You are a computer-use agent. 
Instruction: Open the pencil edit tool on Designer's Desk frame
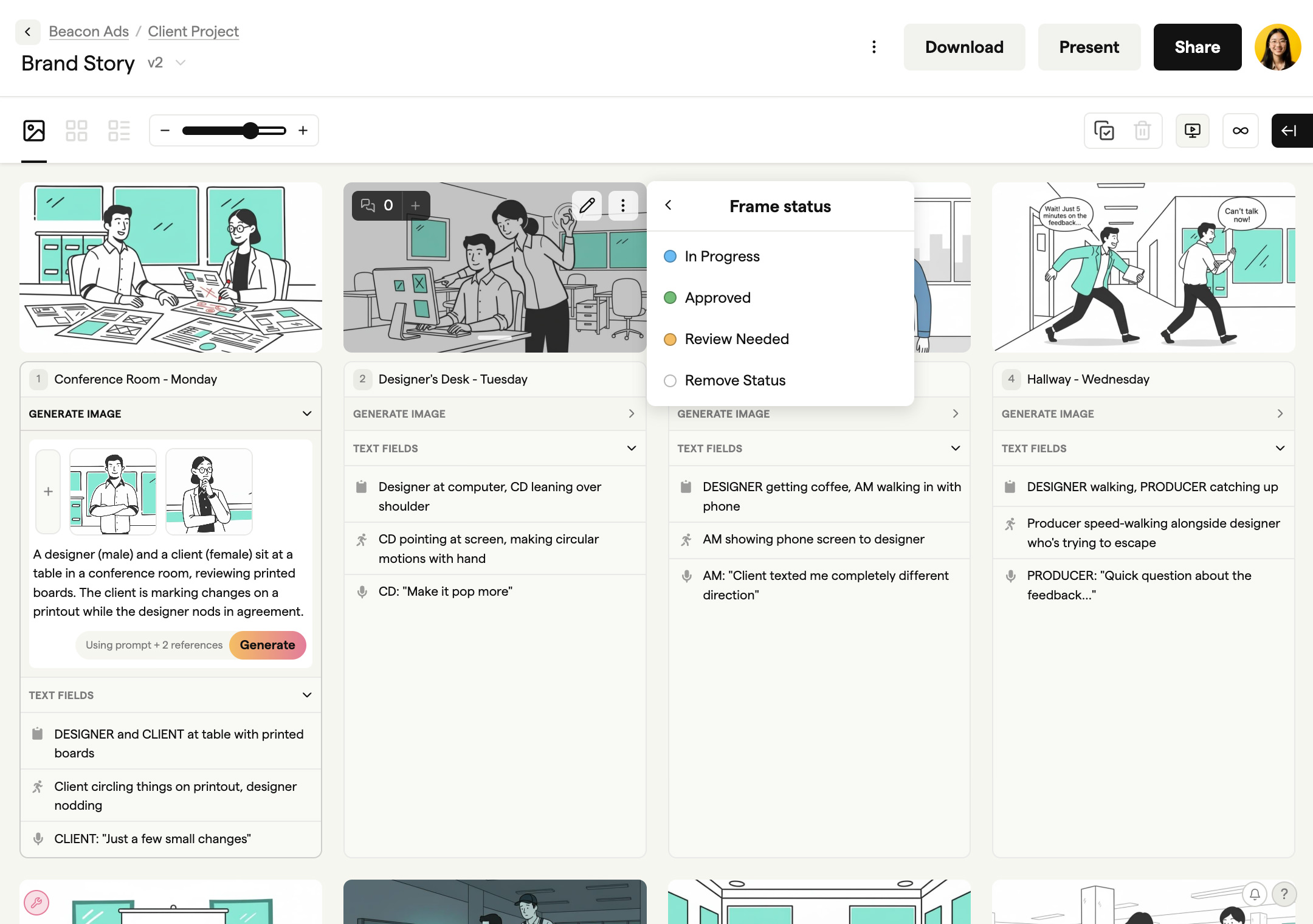pos(587,205)
